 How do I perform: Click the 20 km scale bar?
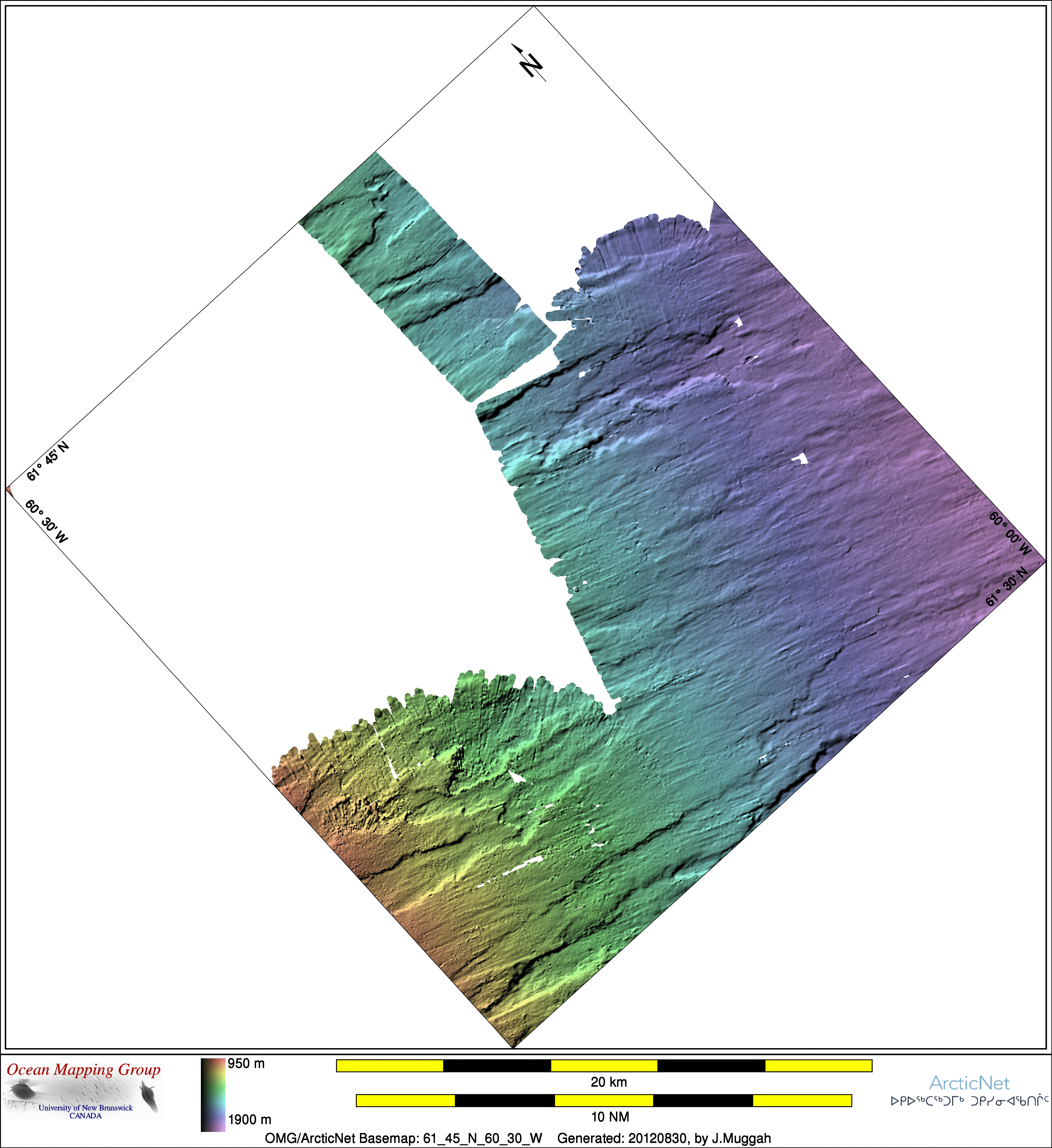(x=604, y=1066)
